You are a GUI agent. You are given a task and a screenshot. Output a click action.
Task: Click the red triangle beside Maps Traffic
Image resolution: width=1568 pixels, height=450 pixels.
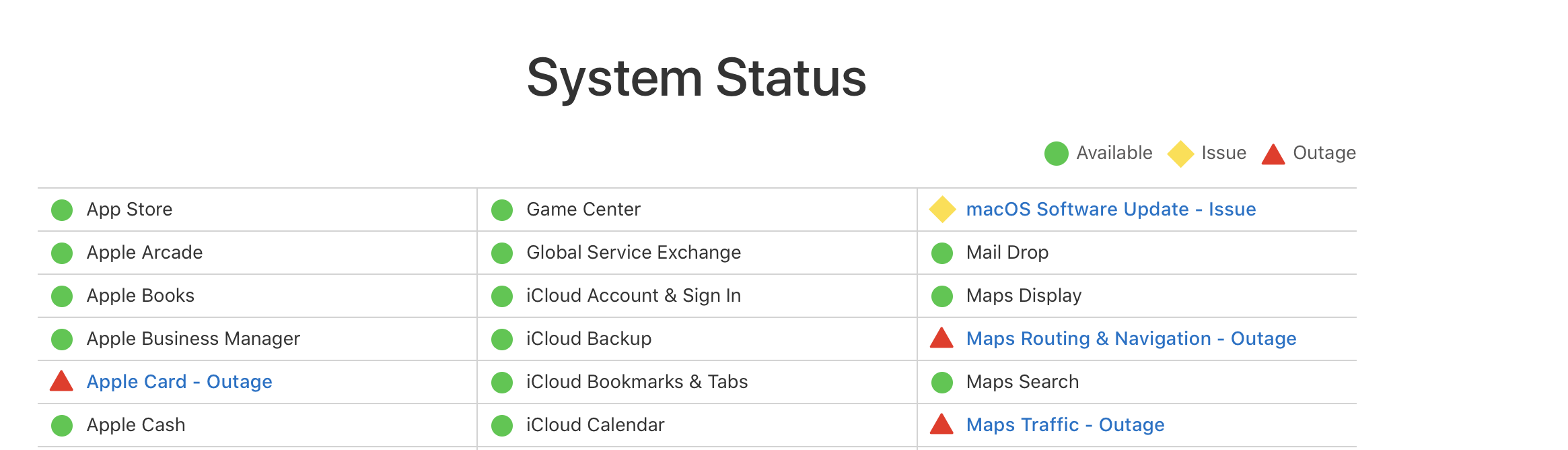click(941, 425)
